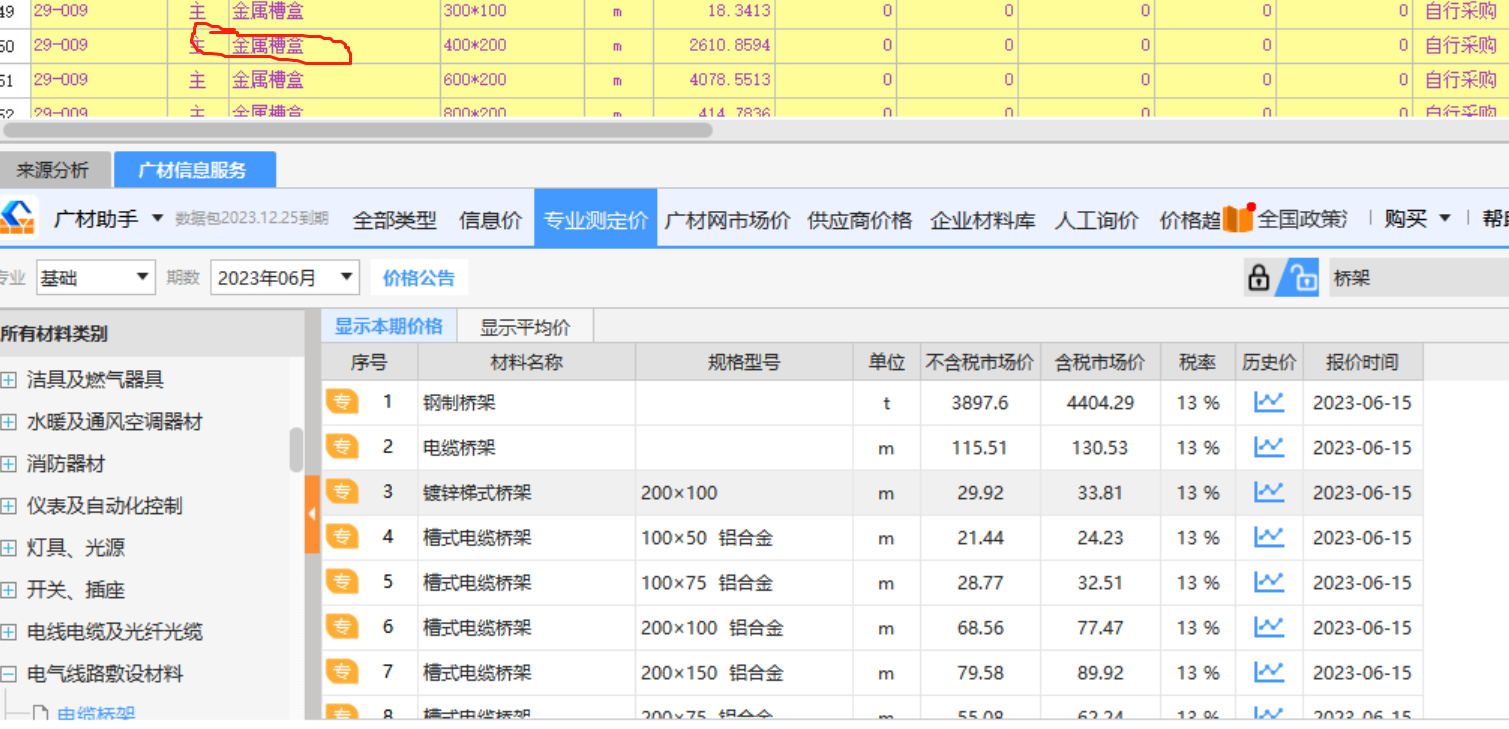This screenshot has height=729, width=1509.
Task: Click the upper table's horizontal scrollbar
Action: tap(357, 129)
